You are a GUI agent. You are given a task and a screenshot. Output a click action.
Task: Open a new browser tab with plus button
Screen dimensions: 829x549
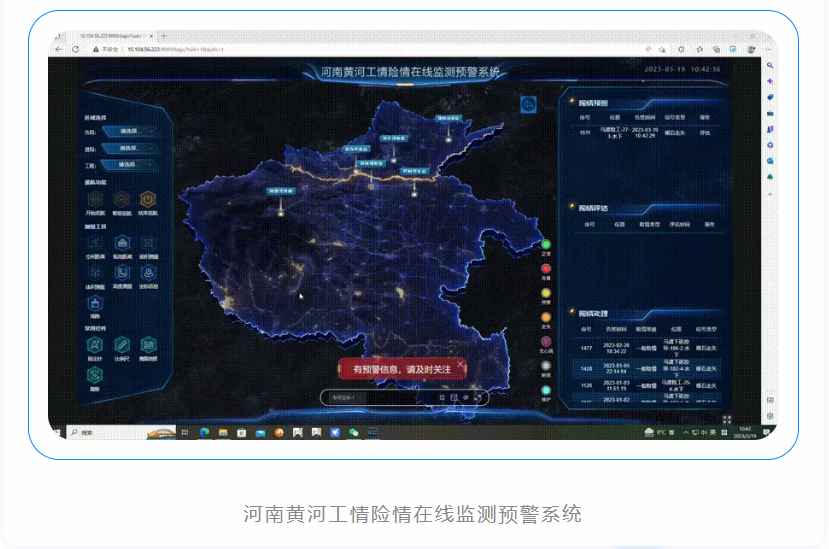point(164,36)
